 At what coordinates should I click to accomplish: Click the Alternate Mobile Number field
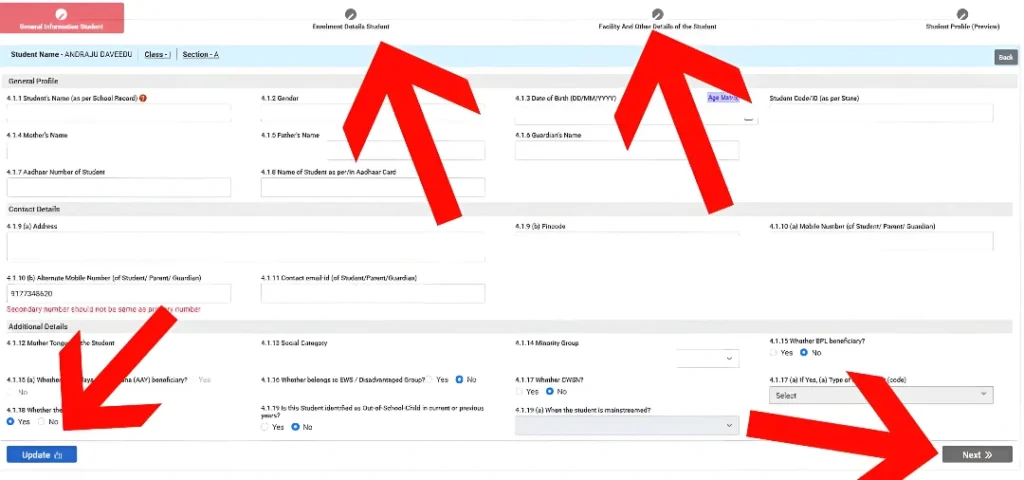point(119,294)
